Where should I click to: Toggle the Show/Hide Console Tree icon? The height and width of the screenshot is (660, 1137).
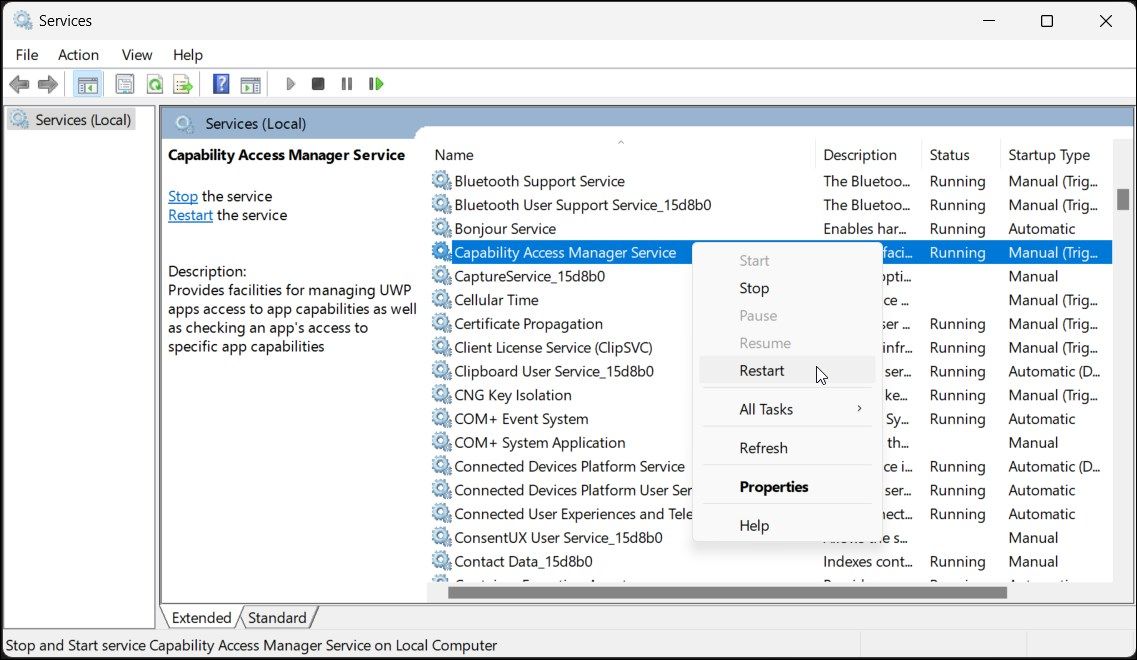tap(88, 84)
